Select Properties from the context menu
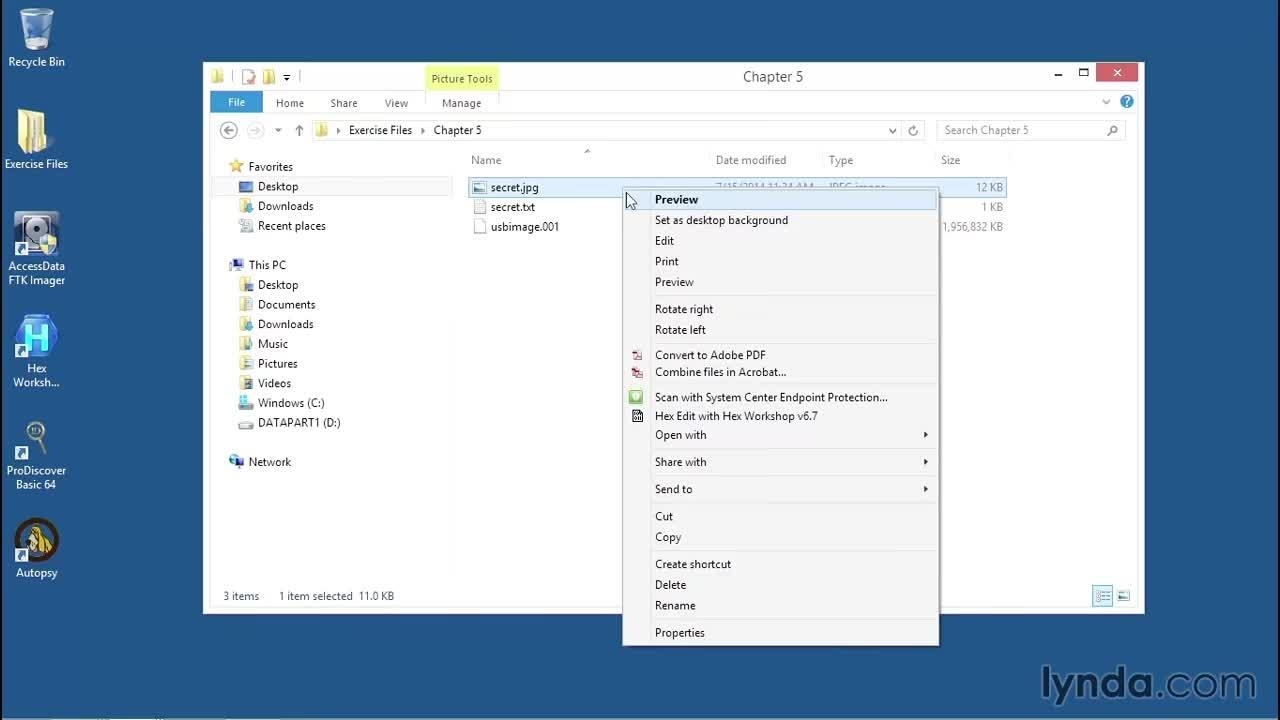 tap(680, 633)
